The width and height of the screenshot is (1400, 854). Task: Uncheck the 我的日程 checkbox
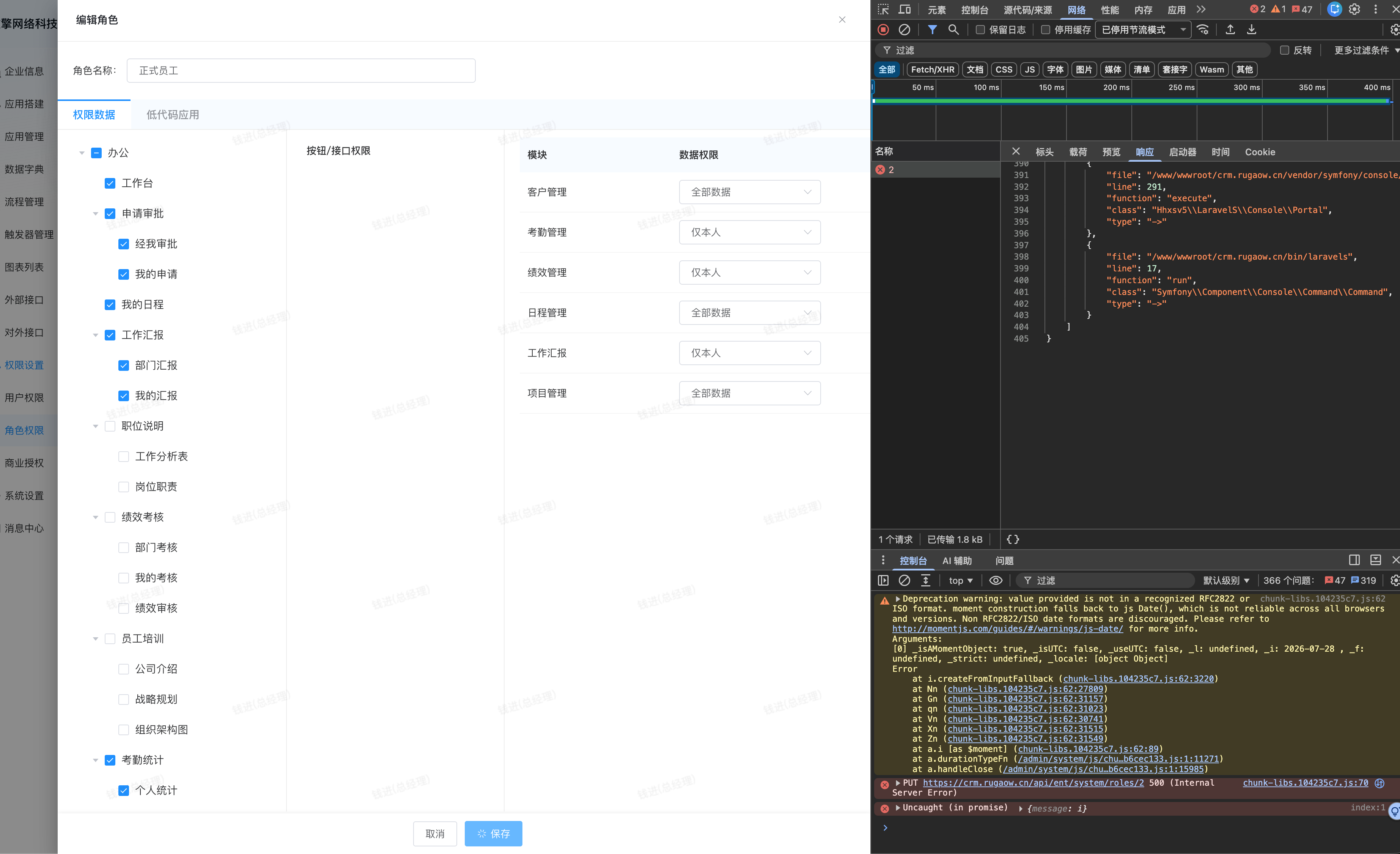110,305
